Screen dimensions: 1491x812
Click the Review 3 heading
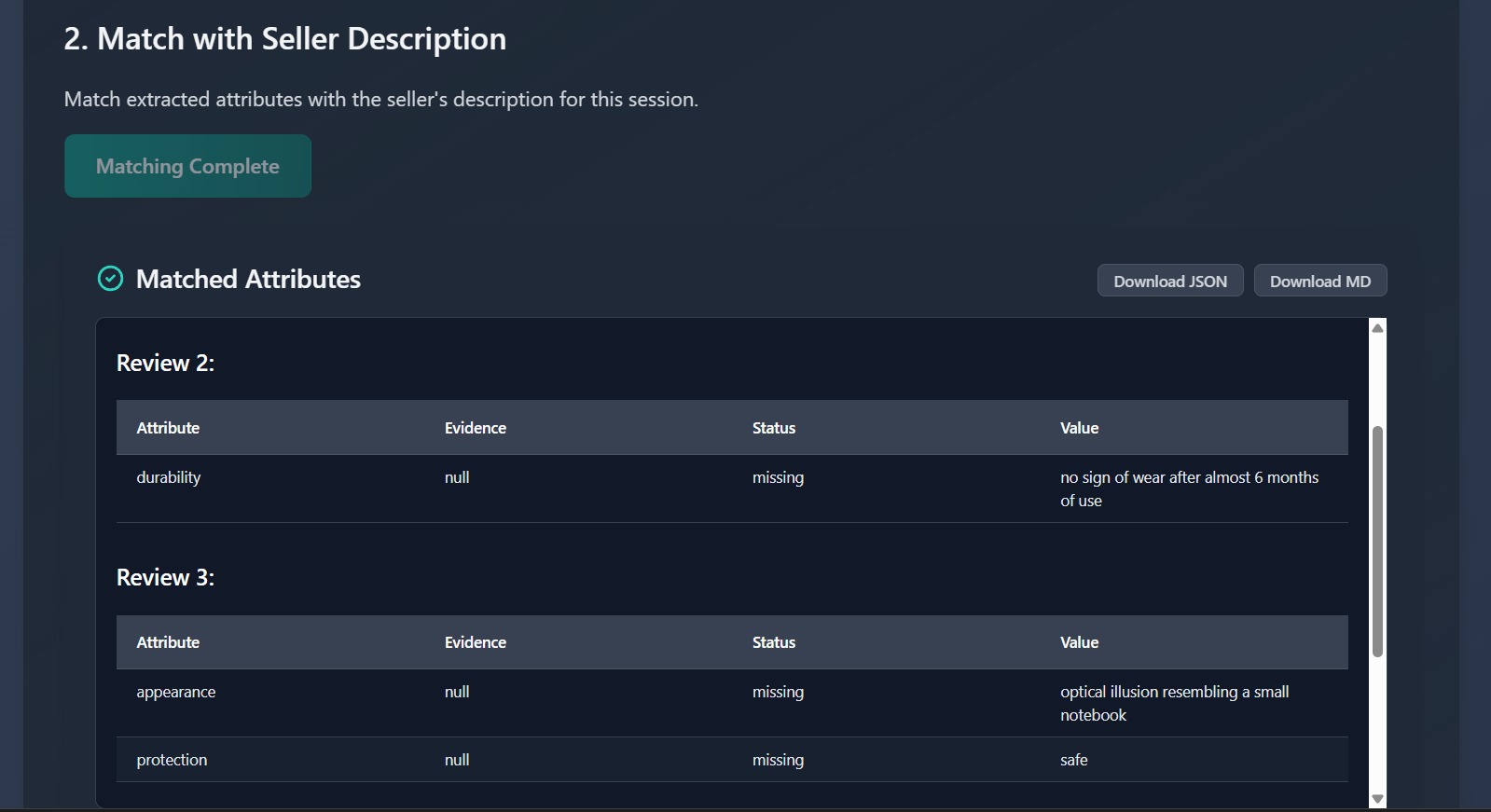[165, 578]
